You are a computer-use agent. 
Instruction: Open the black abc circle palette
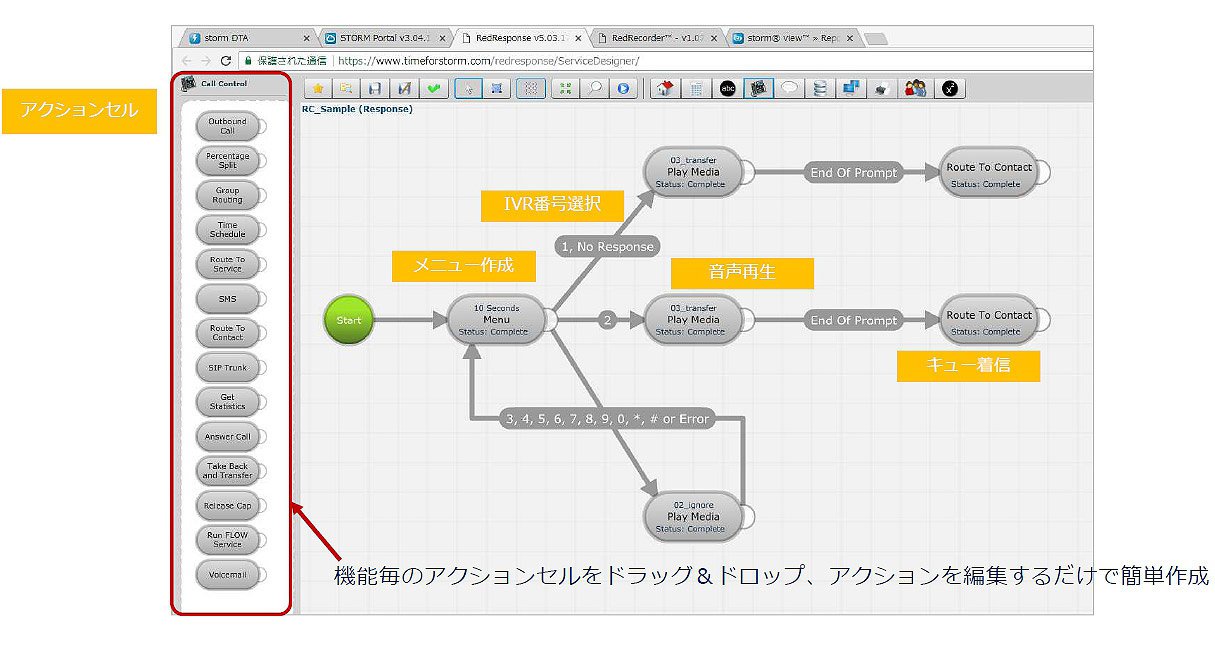click(727, 88)
